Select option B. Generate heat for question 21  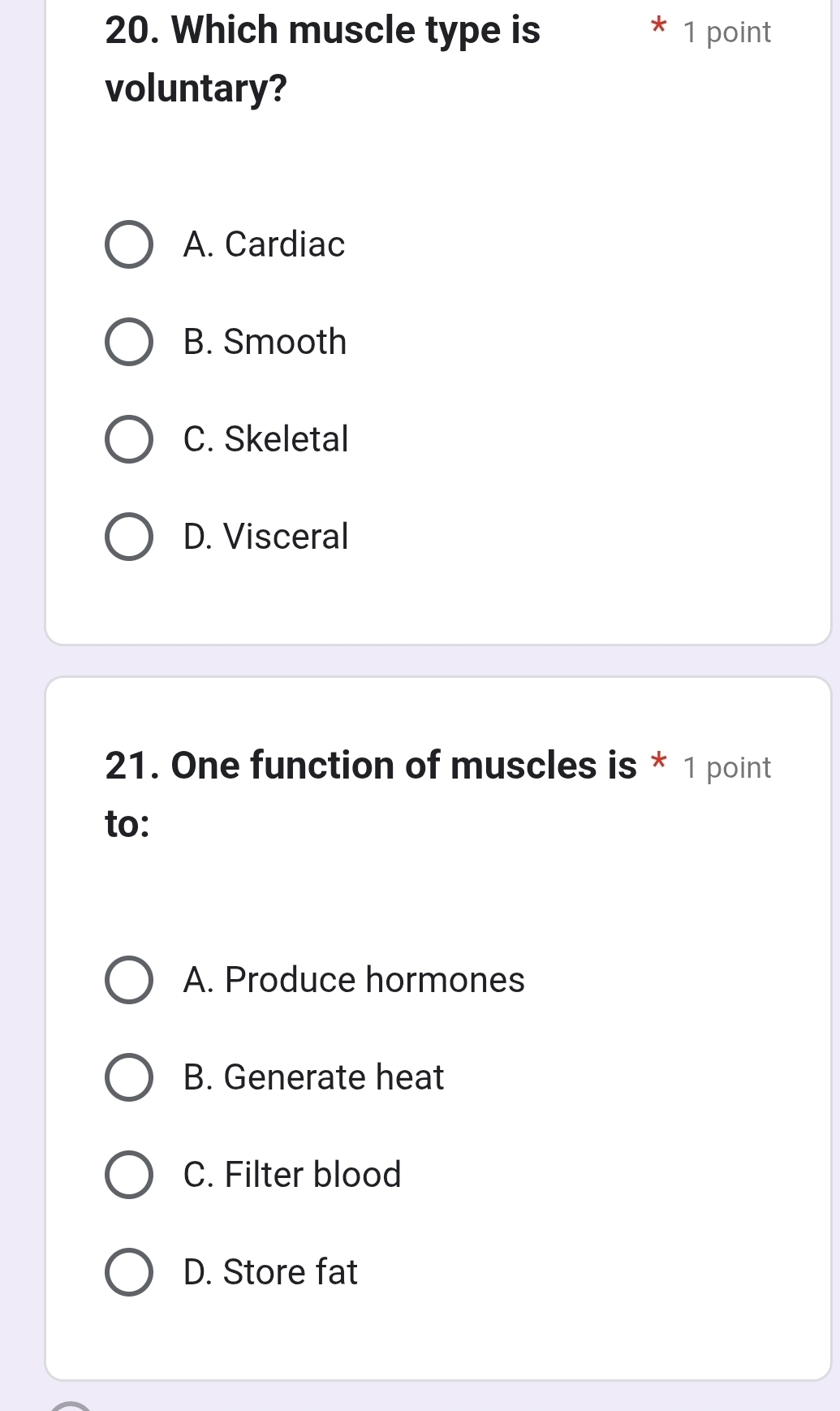tap(130, 1078)
